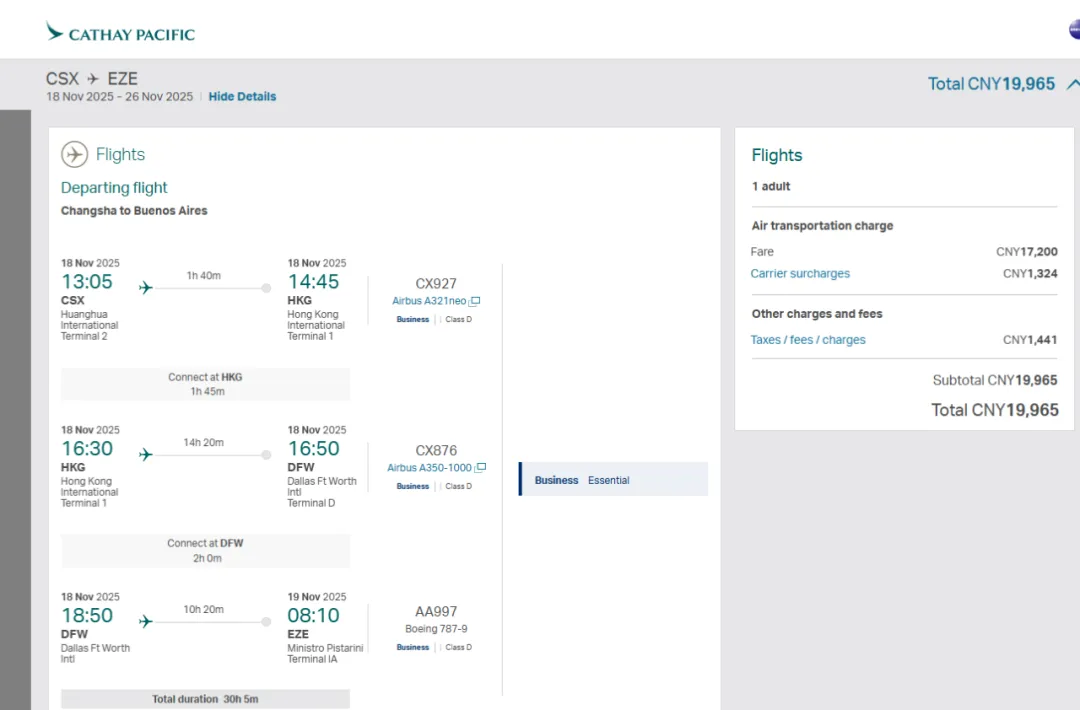
Task: Click Hide Details to collapse itinerary
Action: tap(242, 97)
